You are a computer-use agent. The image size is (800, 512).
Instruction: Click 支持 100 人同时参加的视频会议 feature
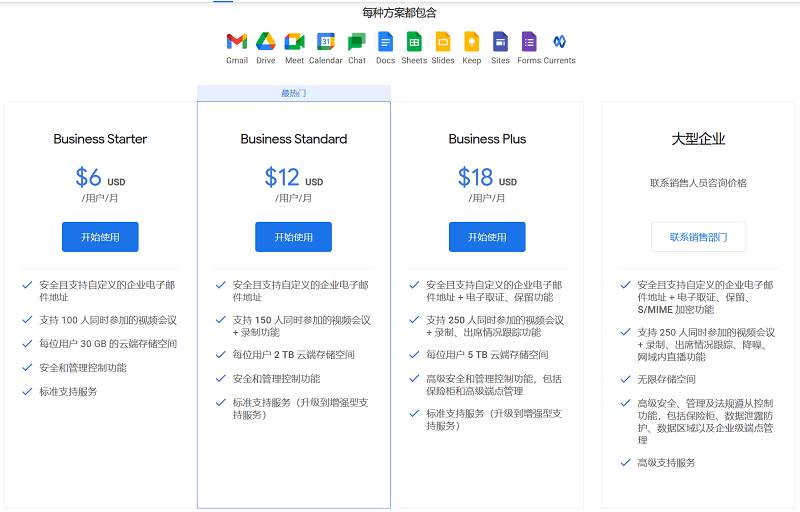108,320
